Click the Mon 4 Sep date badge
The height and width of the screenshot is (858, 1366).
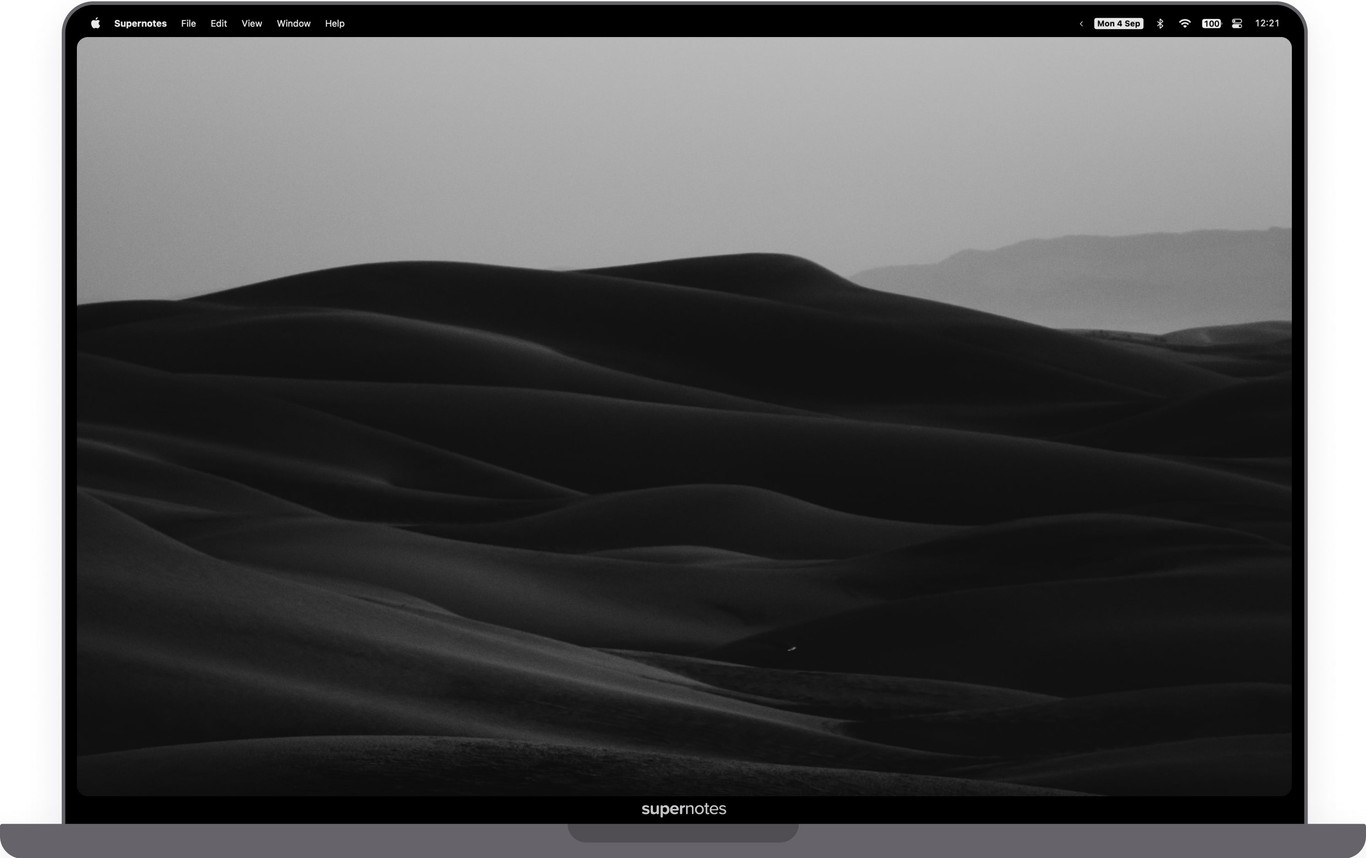(x=1118, y=23)
